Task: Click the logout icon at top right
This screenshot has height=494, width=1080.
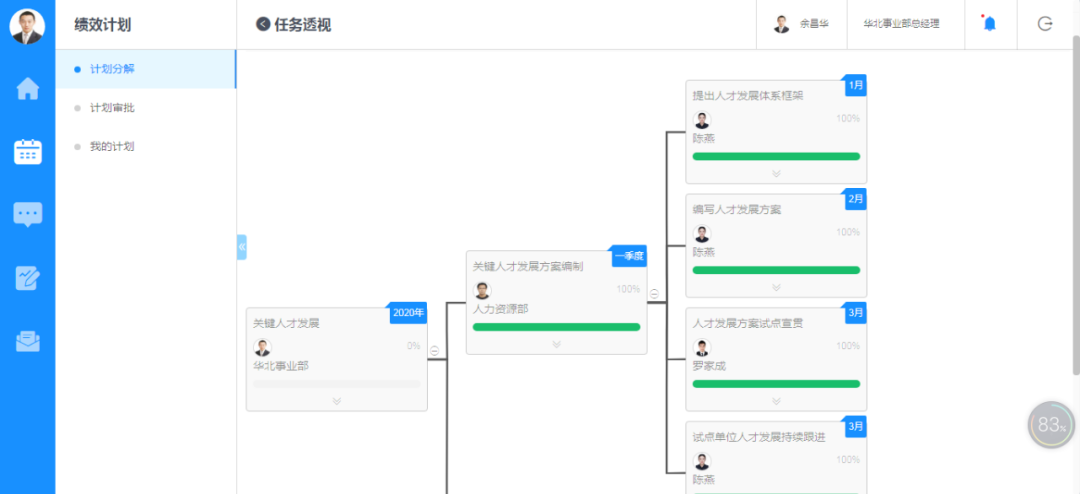Action: [x=1045, y=23]
